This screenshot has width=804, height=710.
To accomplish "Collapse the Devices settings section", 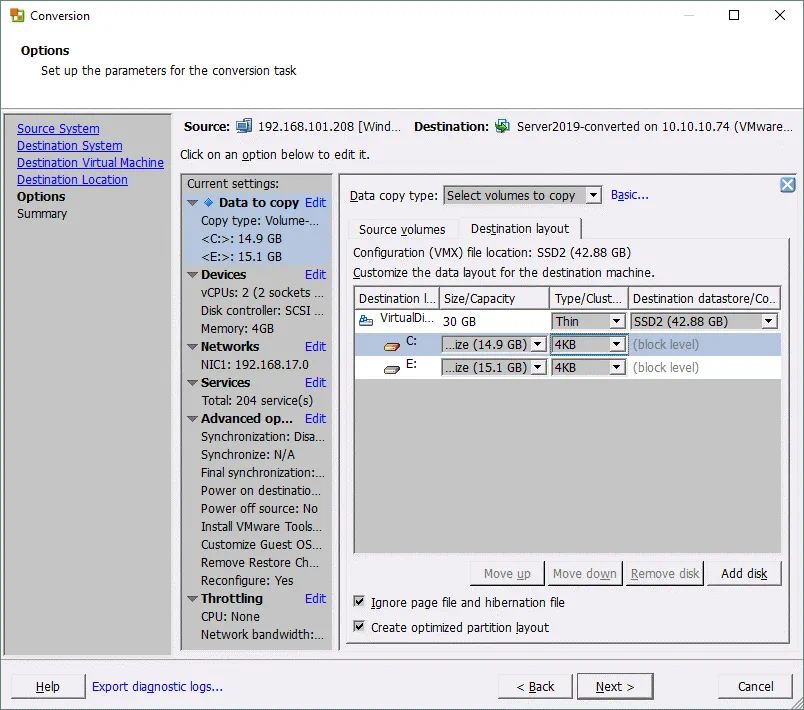I will tap(192, 275).
